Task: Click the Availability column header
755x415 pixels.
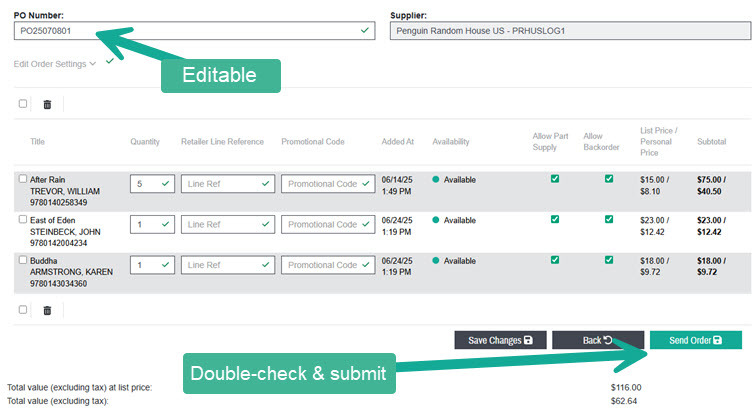Action: [451, 142]
